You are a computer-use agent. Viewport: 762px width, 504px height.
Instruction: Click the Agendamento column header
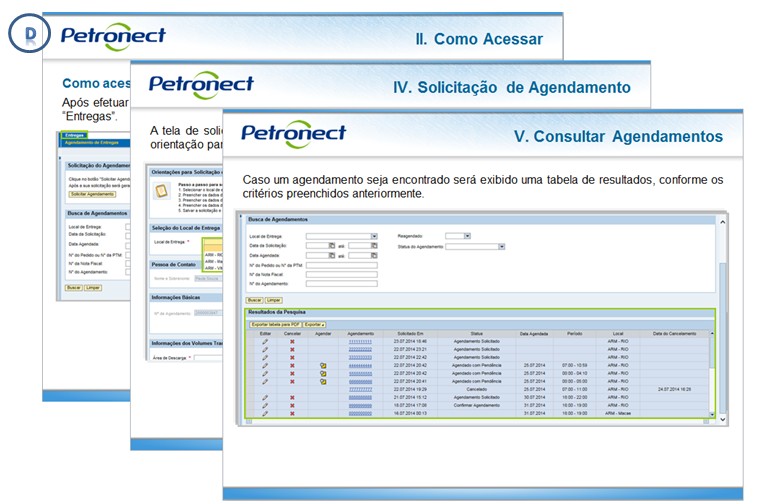(x=361, y=334)
